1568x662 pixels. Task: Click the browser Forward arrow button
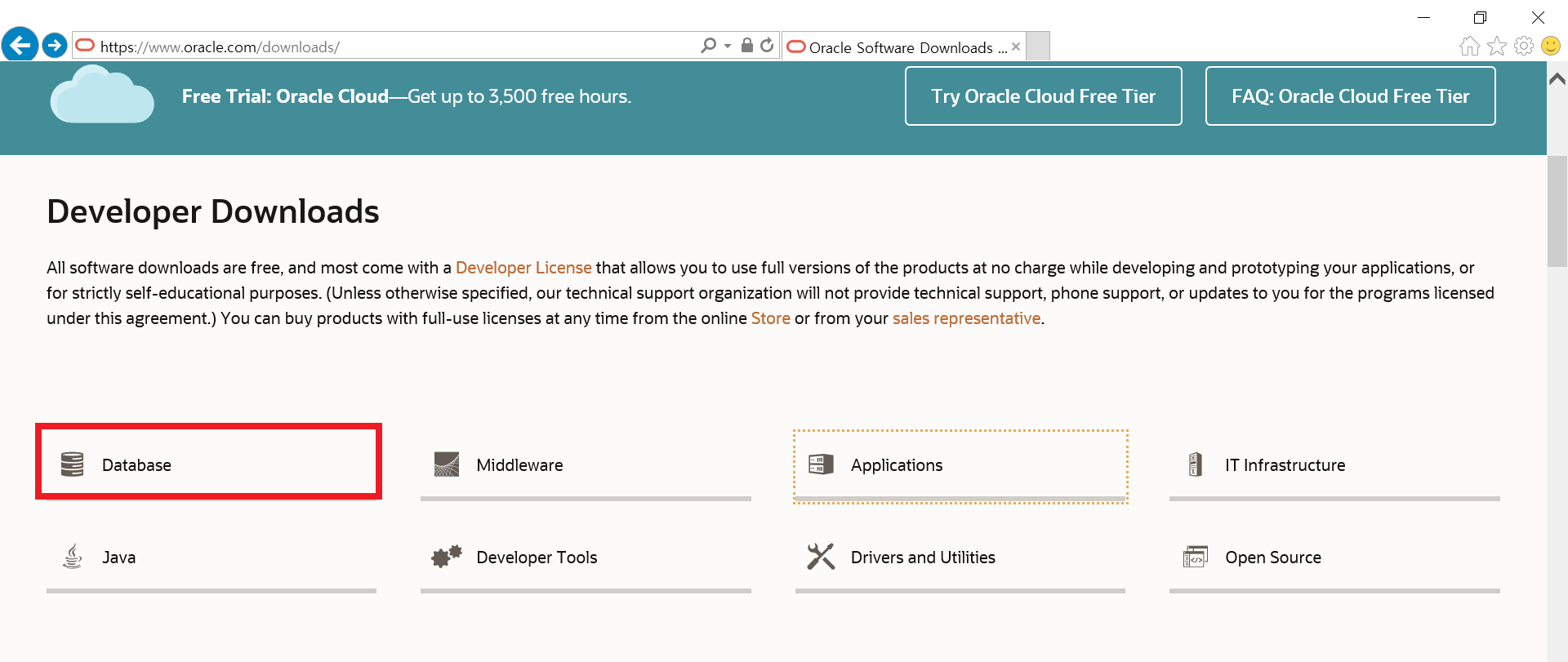pyautogui.click(x=55, y=46)
